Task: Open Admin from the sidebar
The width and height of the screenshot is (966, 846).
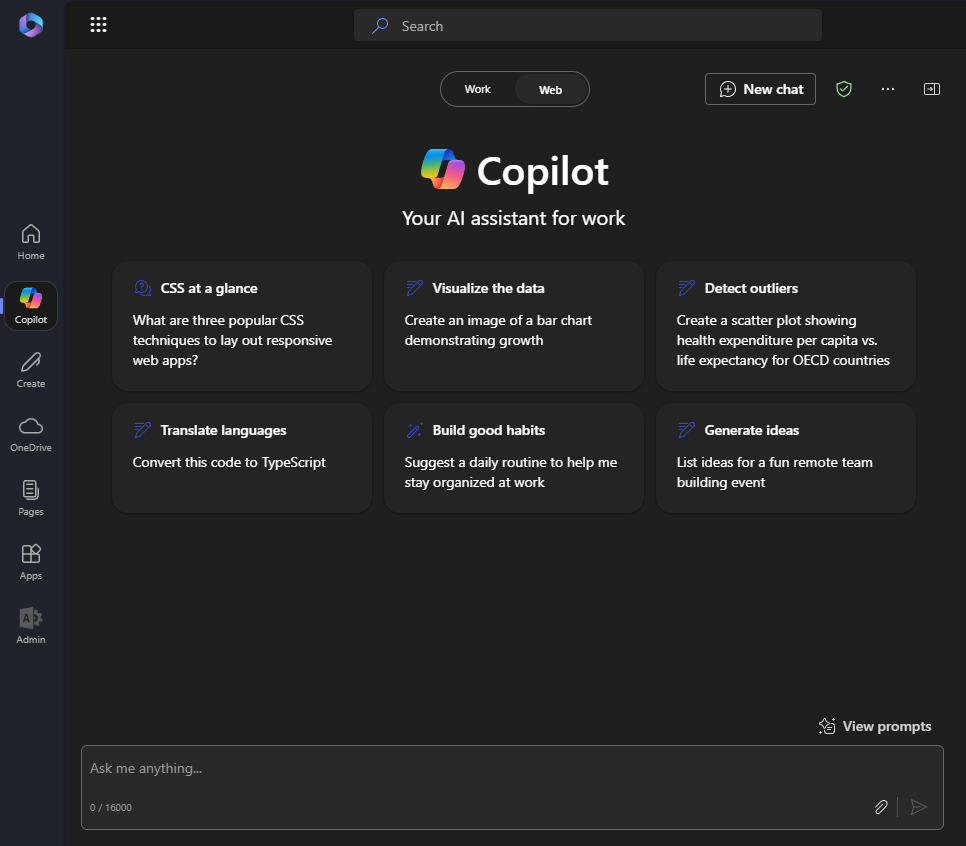Action: 31,627
